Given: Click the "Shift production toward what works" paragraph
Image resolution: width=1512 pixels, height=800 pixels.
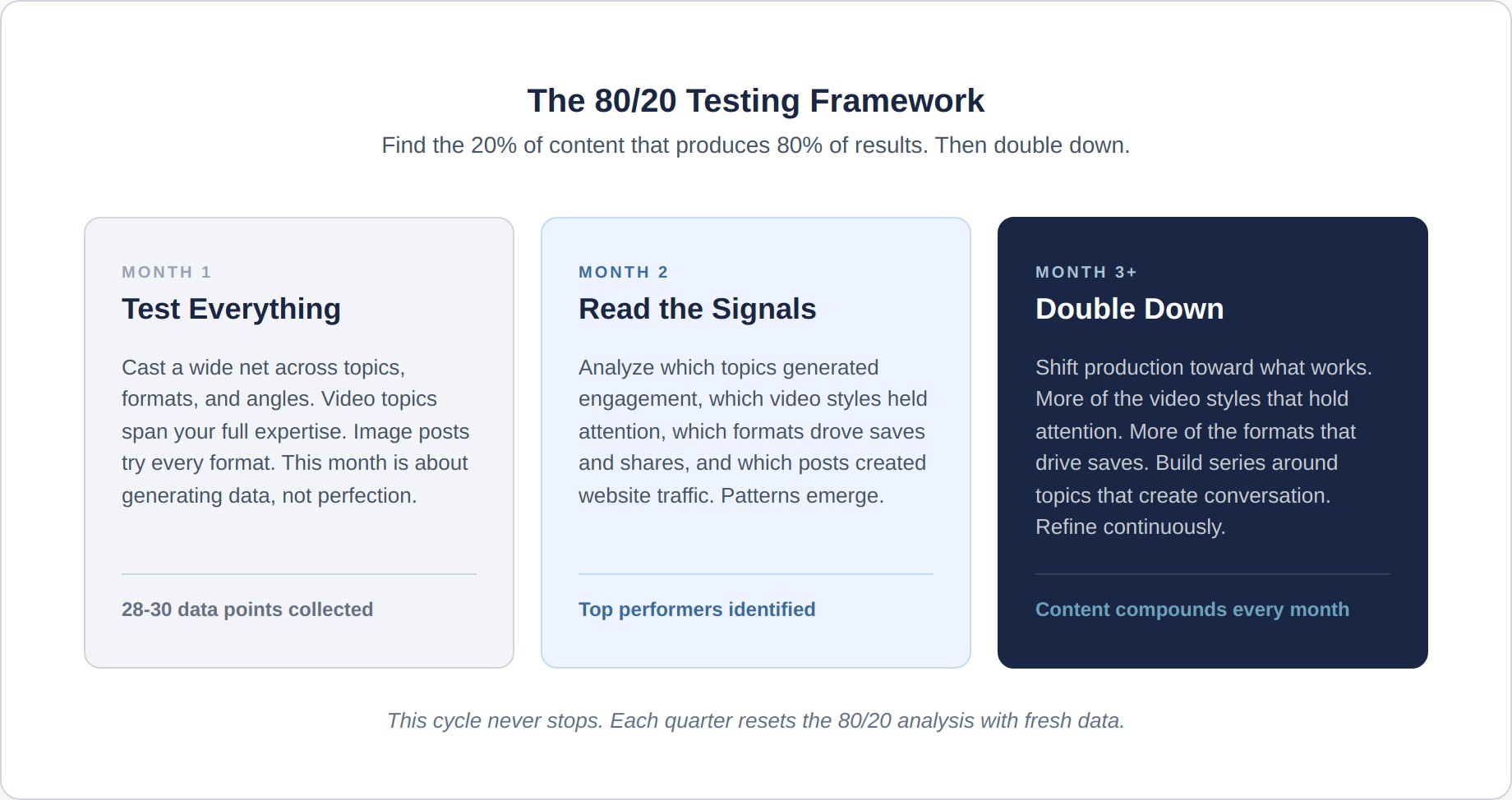Looking at the screenshot, I should 1204,447.
